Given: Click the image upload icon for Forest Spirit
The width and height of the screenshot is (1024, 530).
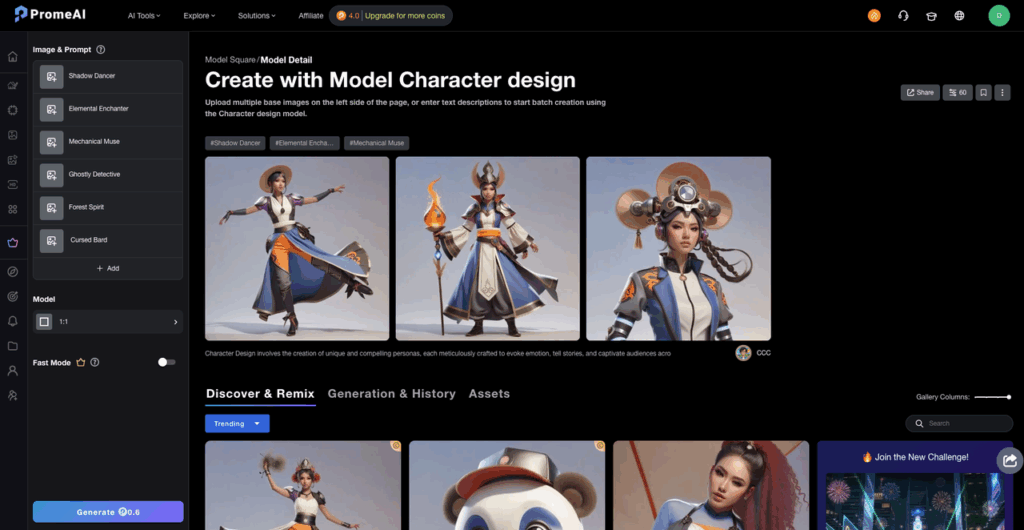Looking at the screenshot, I should coord(52,208).
